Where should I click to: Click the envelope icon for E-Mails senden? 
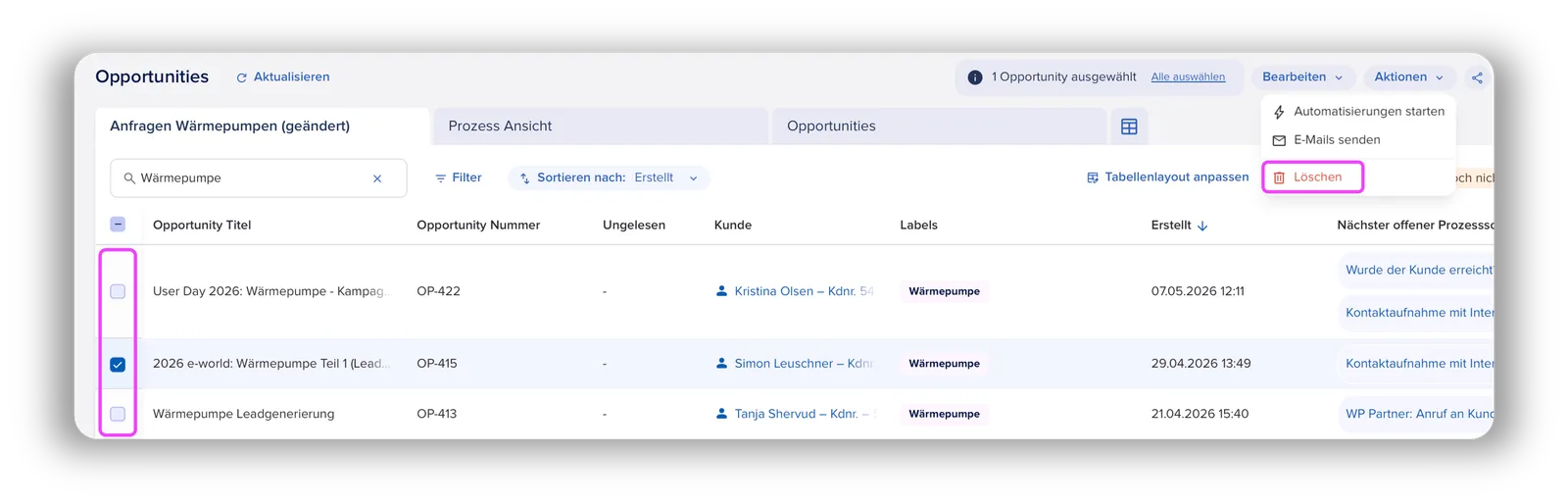coord(1279,141)
